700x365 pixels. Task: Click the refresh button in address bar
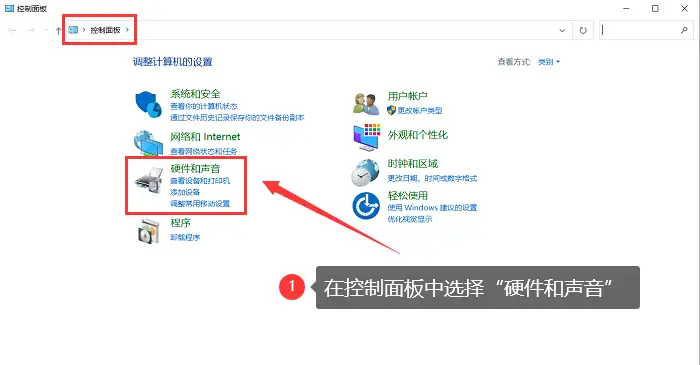tap(583, 30)
